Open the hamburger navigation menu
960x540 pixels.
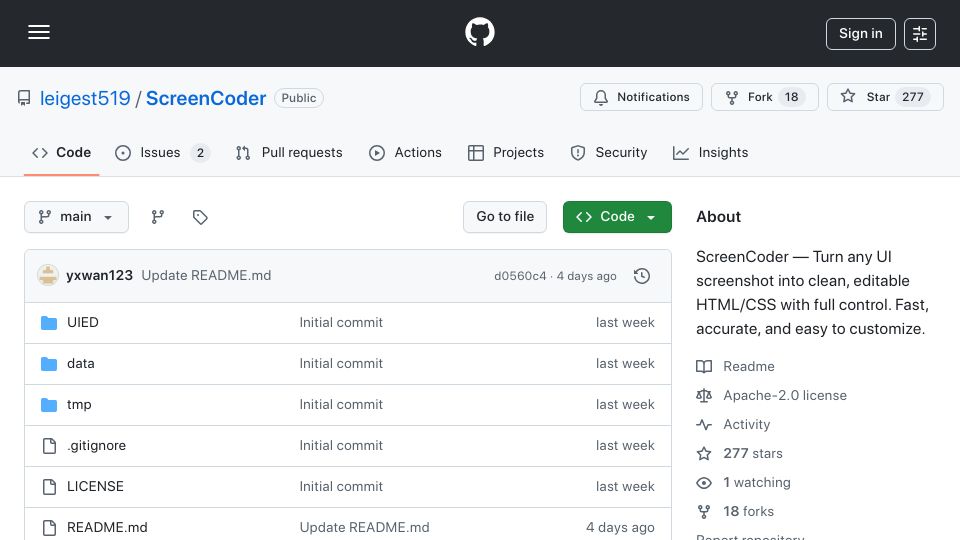[x=39, y=32]
